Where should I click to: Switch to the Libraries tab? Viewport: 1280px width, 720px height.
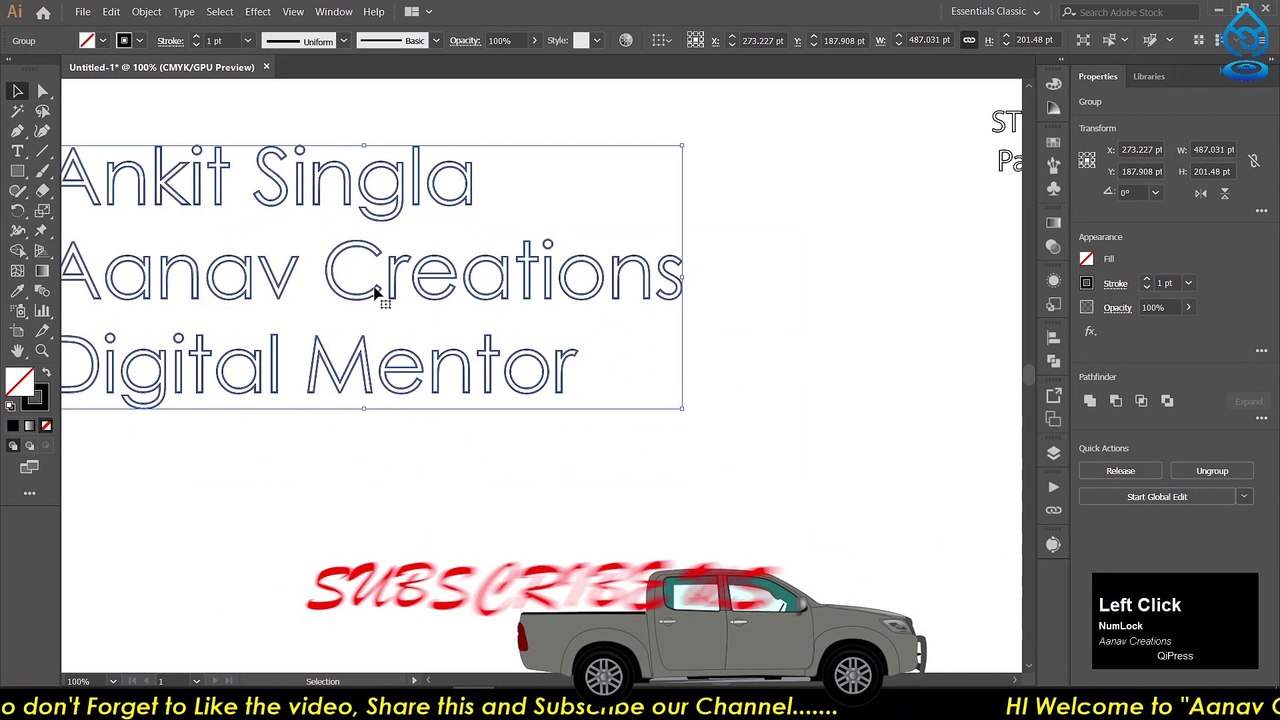pos(1148,77)
